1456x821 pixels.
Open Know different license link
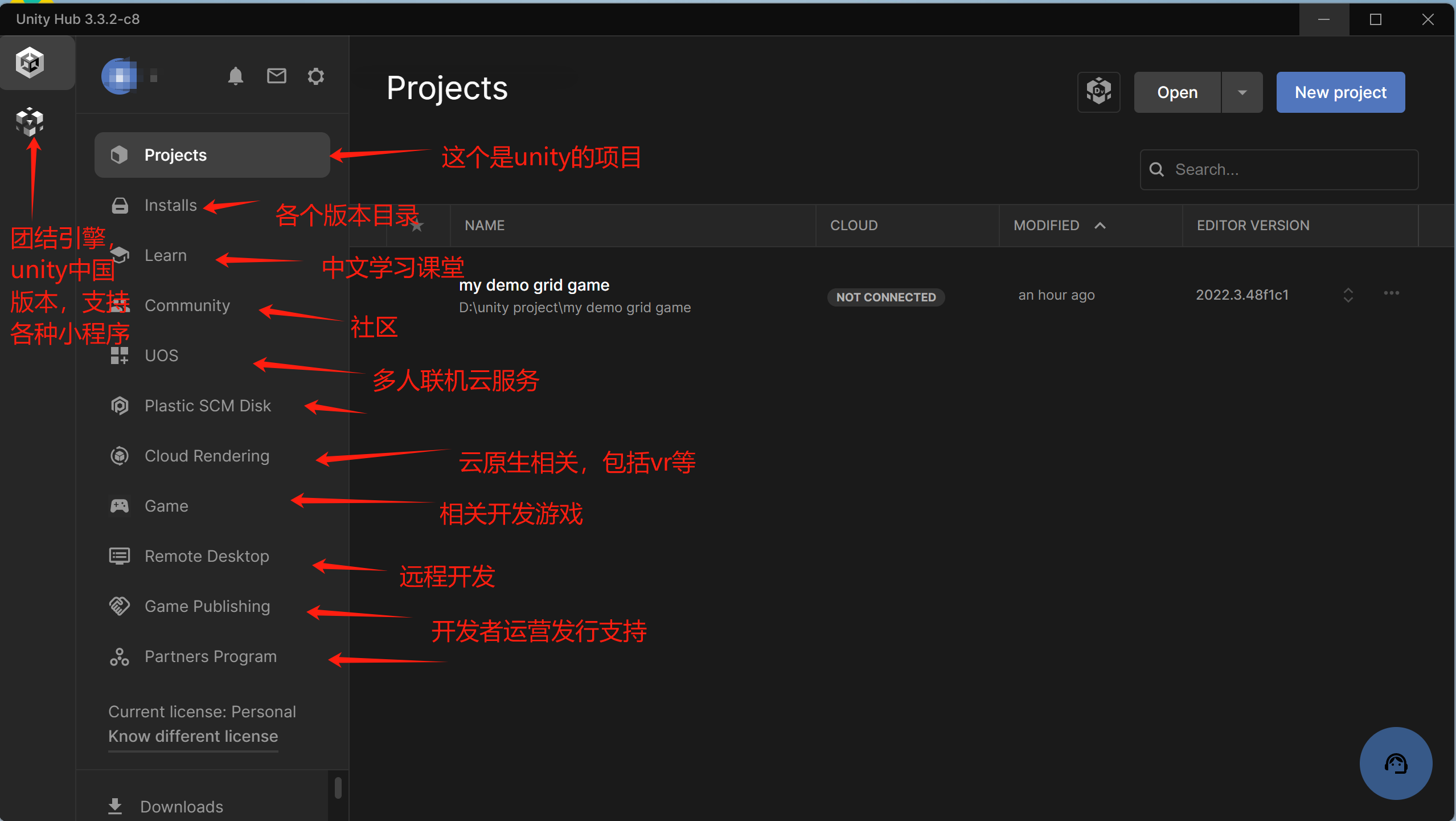click(x=193, y=737)
